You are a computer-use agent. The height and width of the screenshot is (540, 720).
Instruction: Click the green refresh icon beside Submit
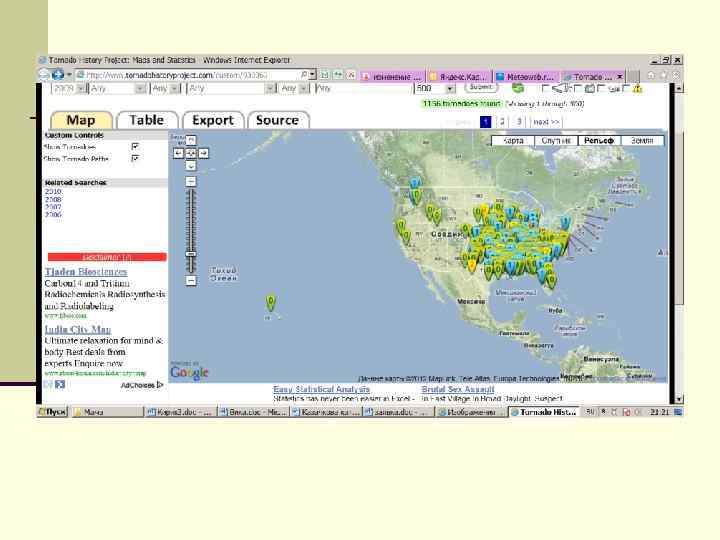pyautogui.click(x=518, y=88)
